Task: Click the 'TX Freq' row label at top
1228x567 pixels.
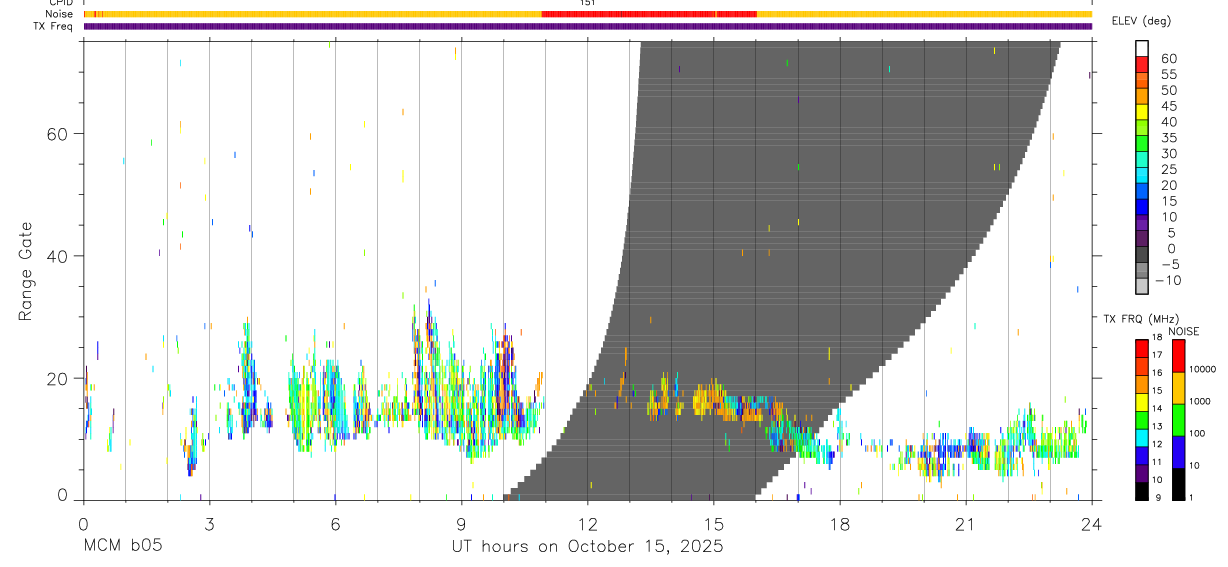Action: coord(55,26)
